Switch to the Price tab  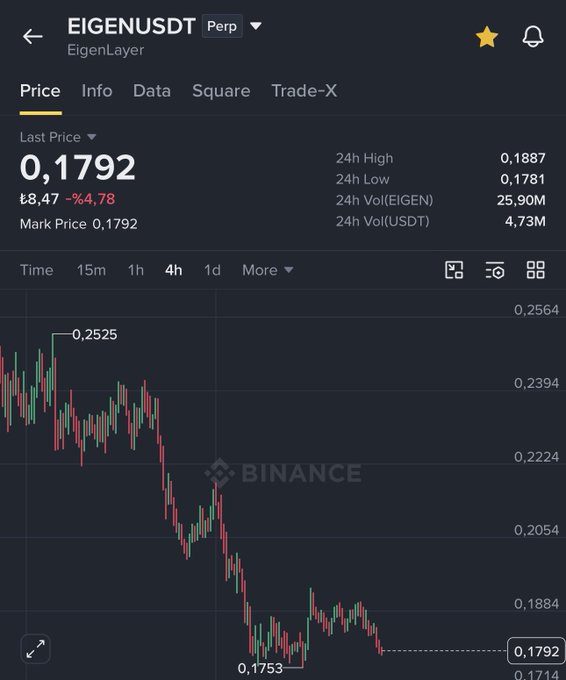coord(40,91)
